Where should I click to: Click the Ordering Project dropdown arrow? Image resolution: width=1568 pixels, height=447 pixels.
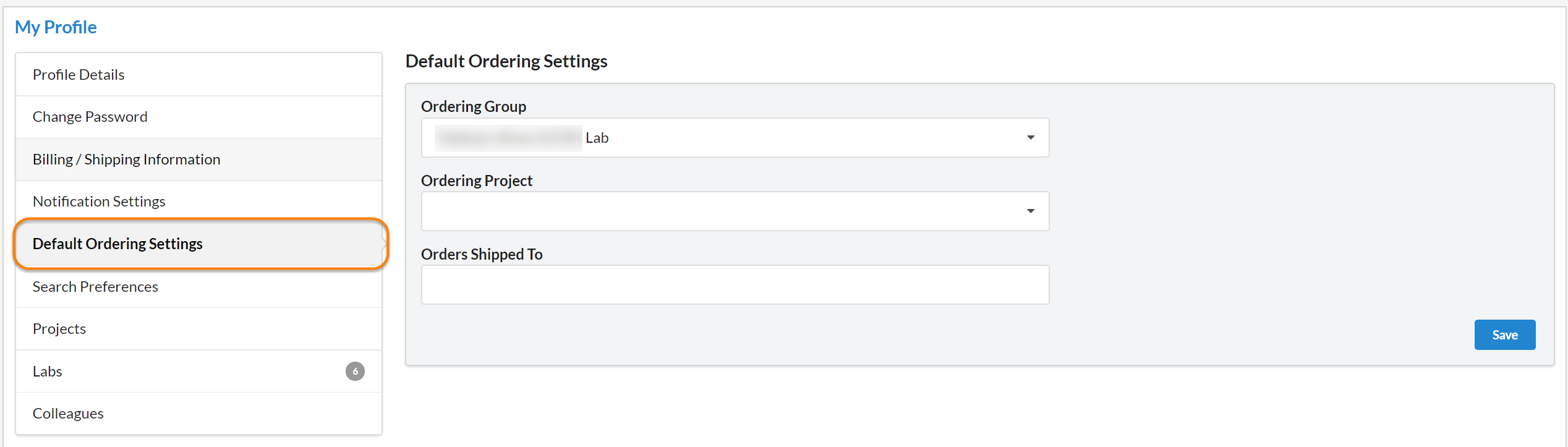pyautogui.click(x=1031, y=211)
